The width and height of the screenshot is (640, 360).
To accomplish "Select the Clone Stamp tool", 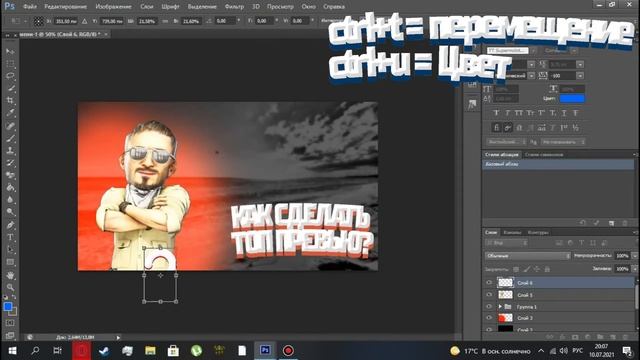I will pyautogui.click(x=10, y=151).
